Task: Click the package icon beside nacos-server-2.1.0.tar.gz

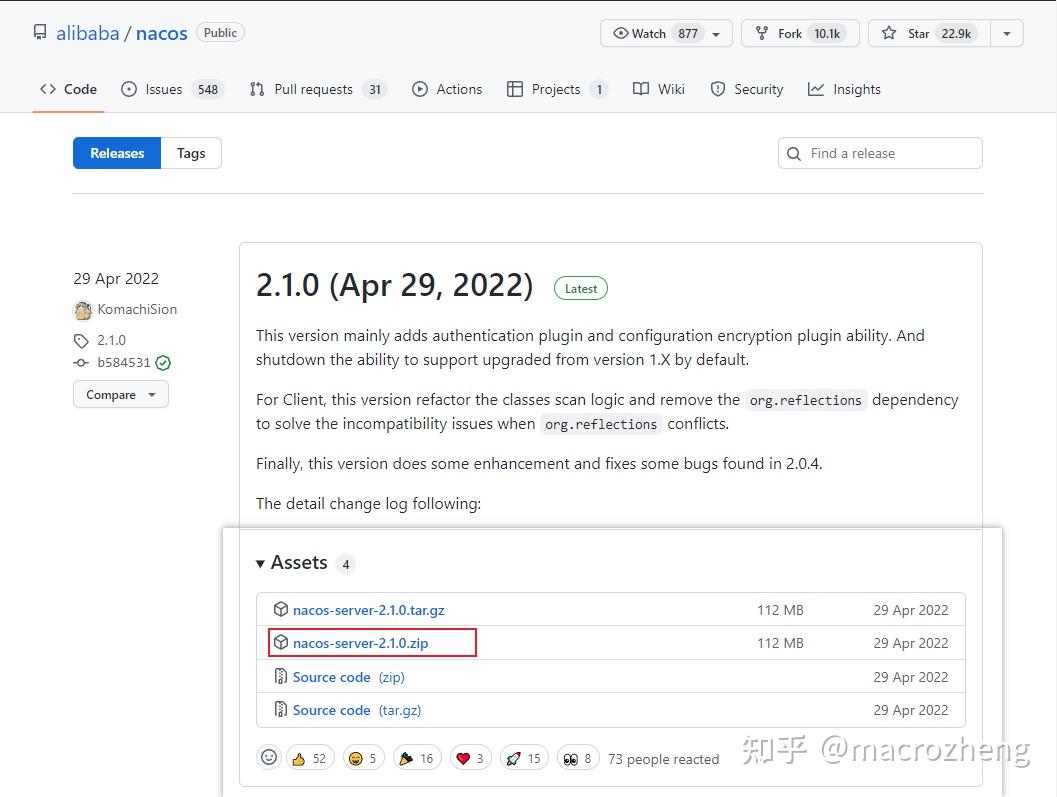Action: [280, 609]
